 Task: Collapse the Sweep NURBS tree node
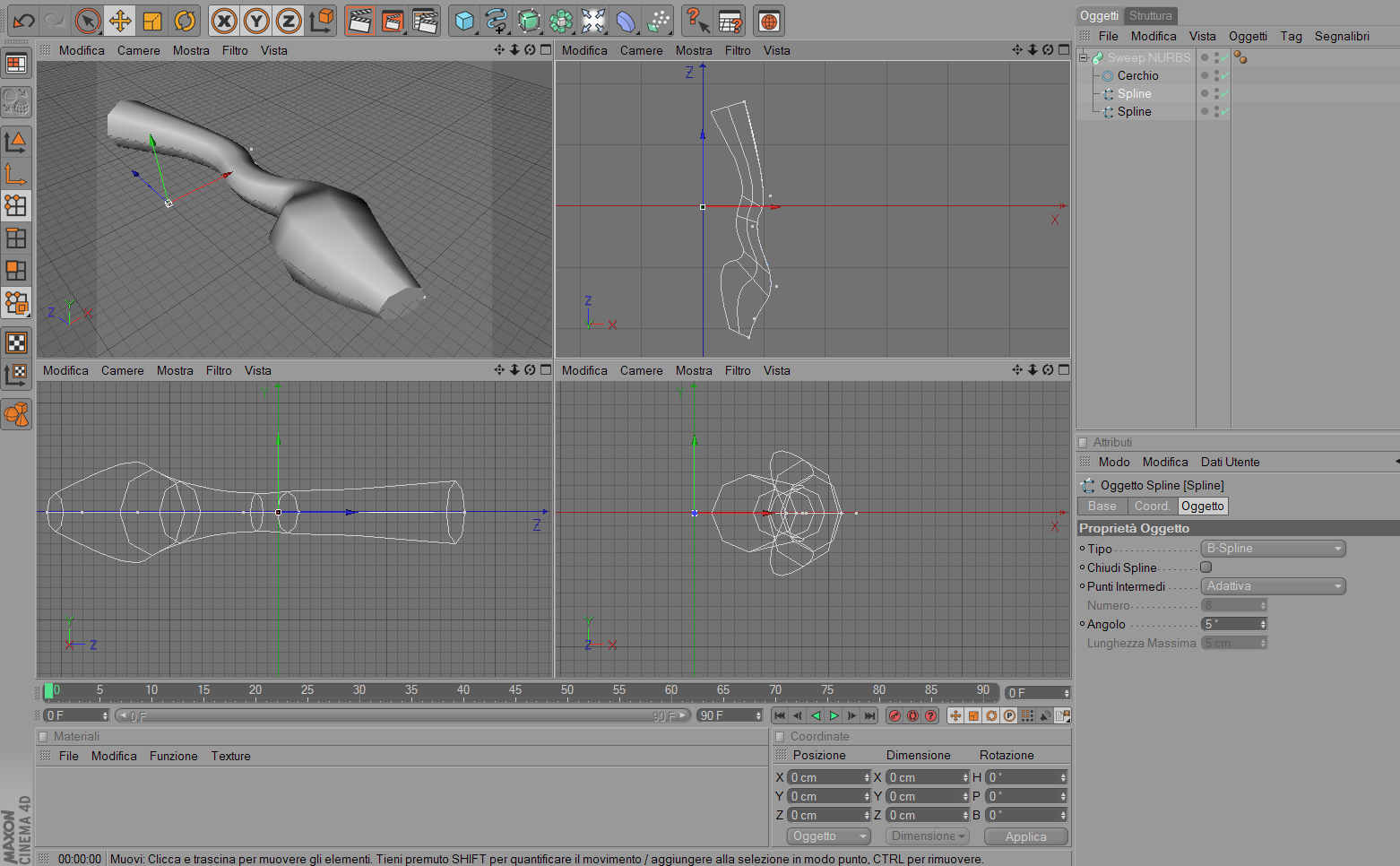click(1083, 57)
